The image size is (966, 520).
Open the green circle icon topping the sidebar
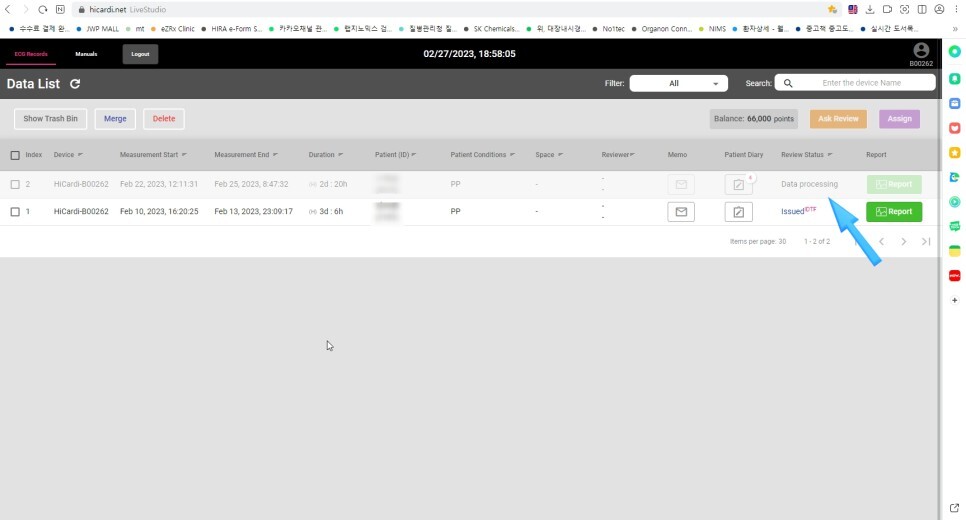[x=954, y=52]
